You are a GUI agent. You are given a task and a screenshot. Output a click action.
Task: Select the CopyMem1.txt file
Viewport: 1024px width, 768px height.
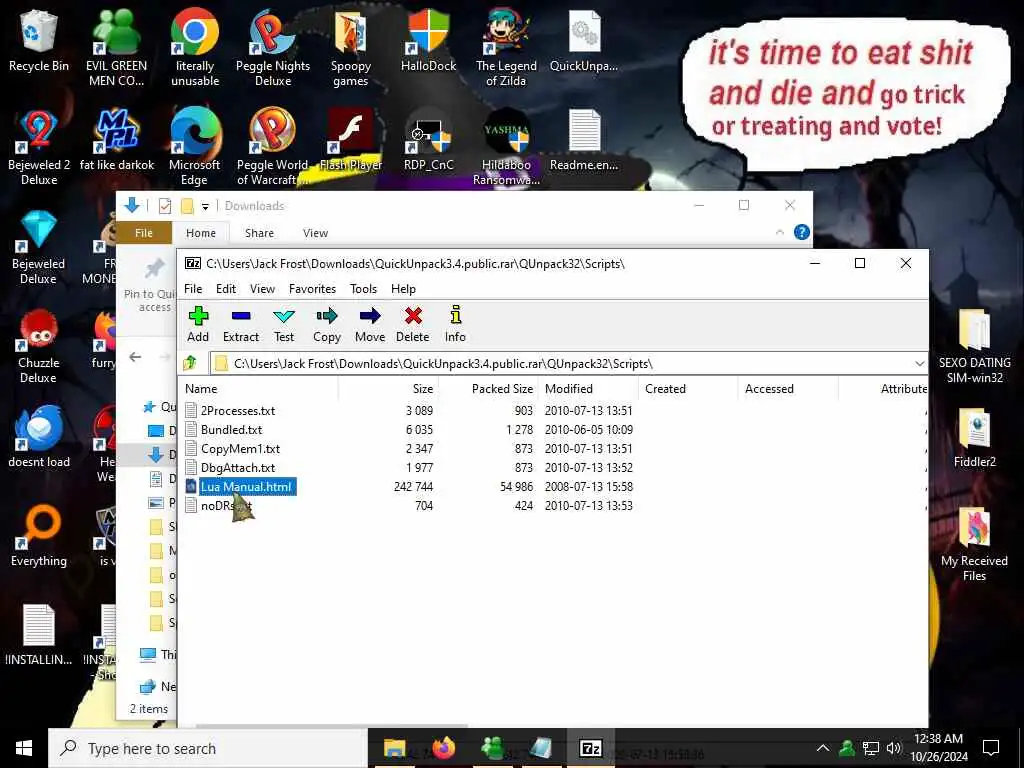coord(240,449)
